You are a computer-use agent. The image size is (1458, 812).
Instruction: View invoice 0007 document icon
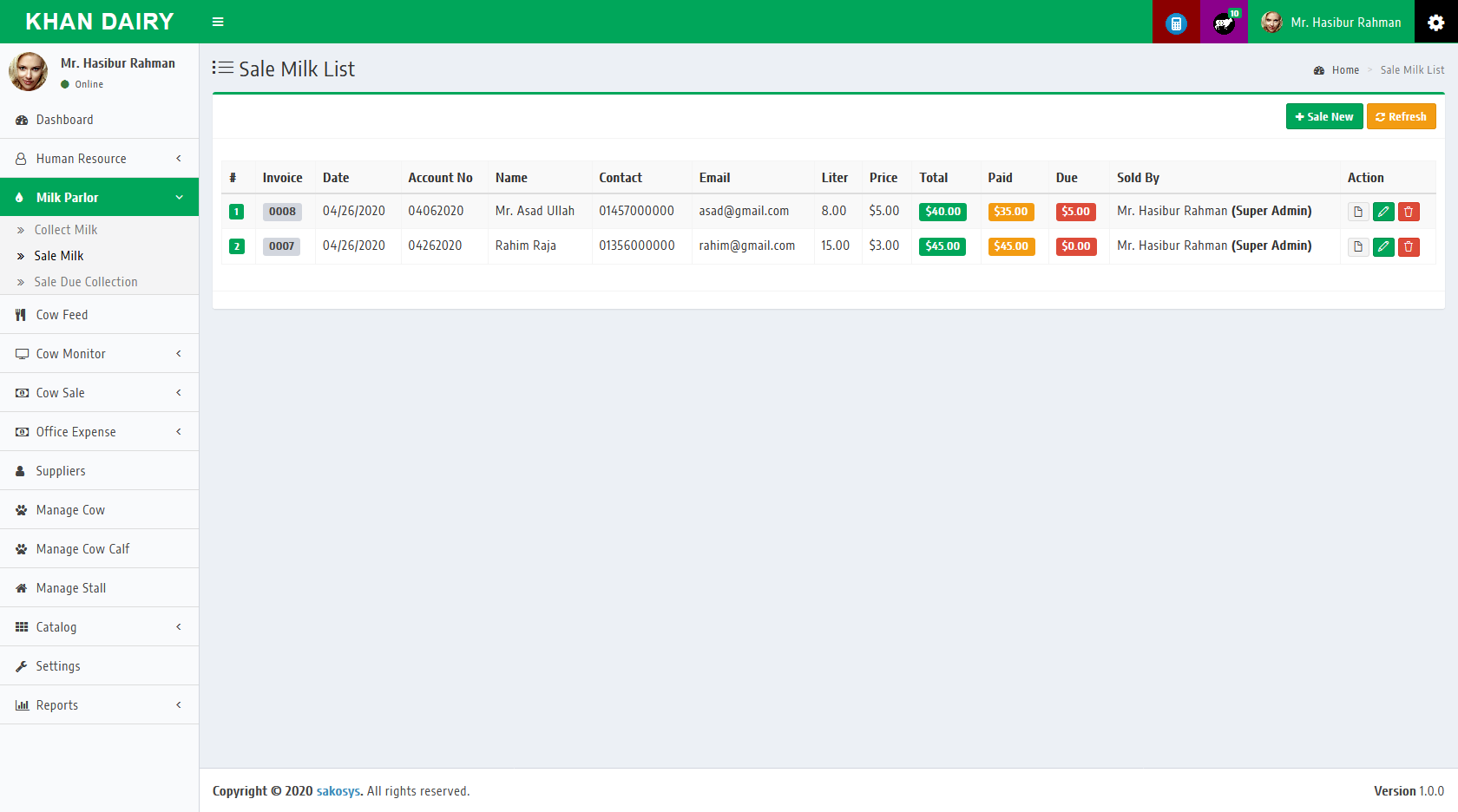[1358, 246]
